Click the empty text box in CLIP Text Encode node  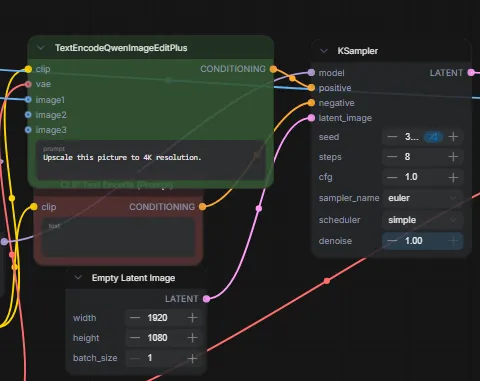[119, 237]
